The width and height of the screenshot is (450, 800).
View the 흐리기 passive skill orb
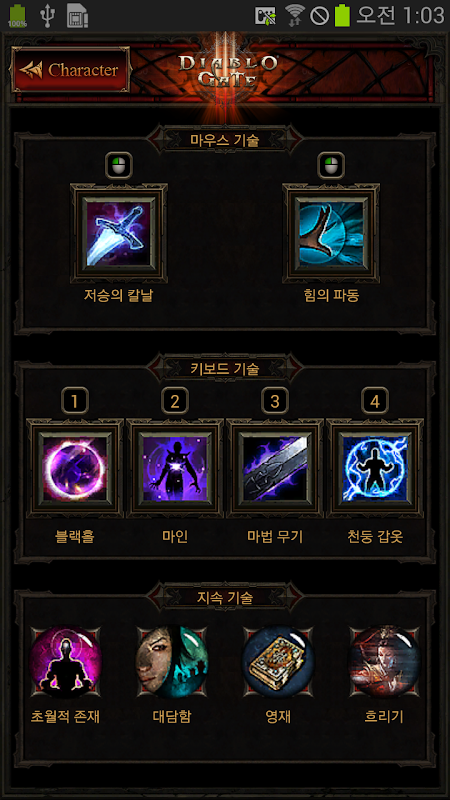(x=385, y=661)
